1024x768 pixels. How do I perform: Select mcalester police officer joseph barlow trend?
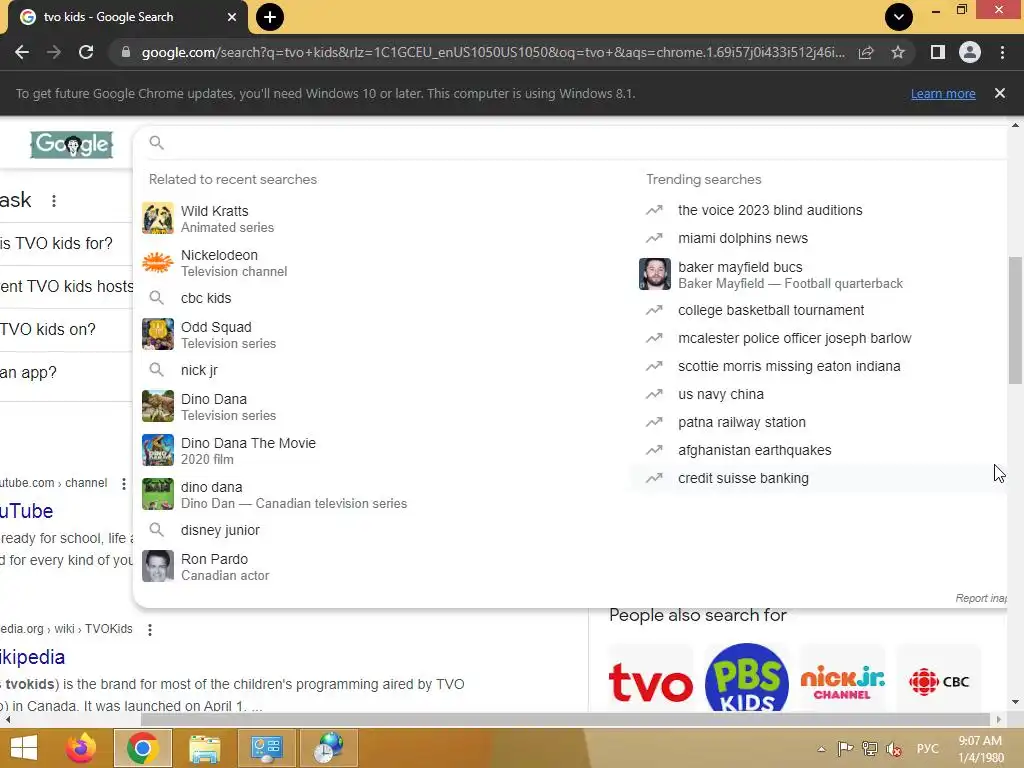(819, 338)
